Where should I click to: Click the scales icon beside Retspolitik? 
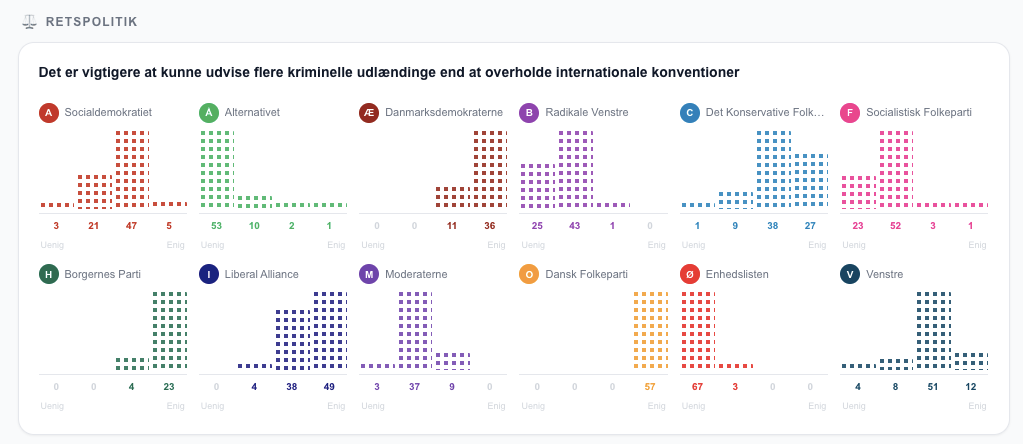click(x=29, y=22)
